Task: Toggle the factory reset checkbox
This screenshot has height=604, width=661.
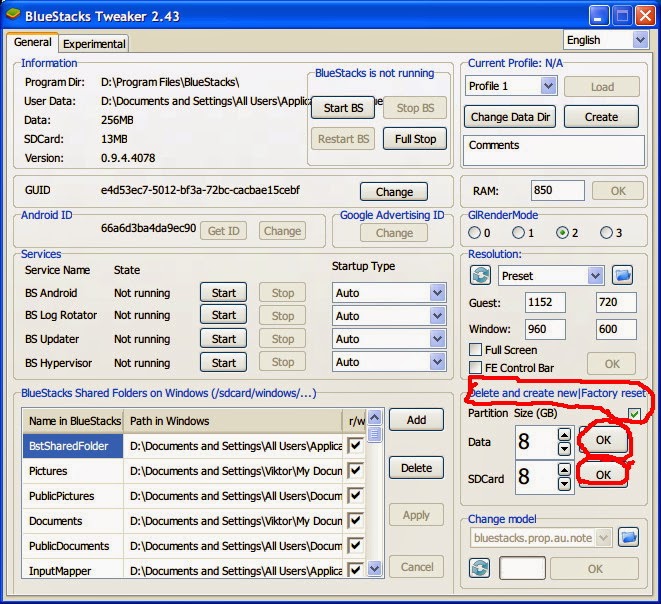Action: [634, 414]
